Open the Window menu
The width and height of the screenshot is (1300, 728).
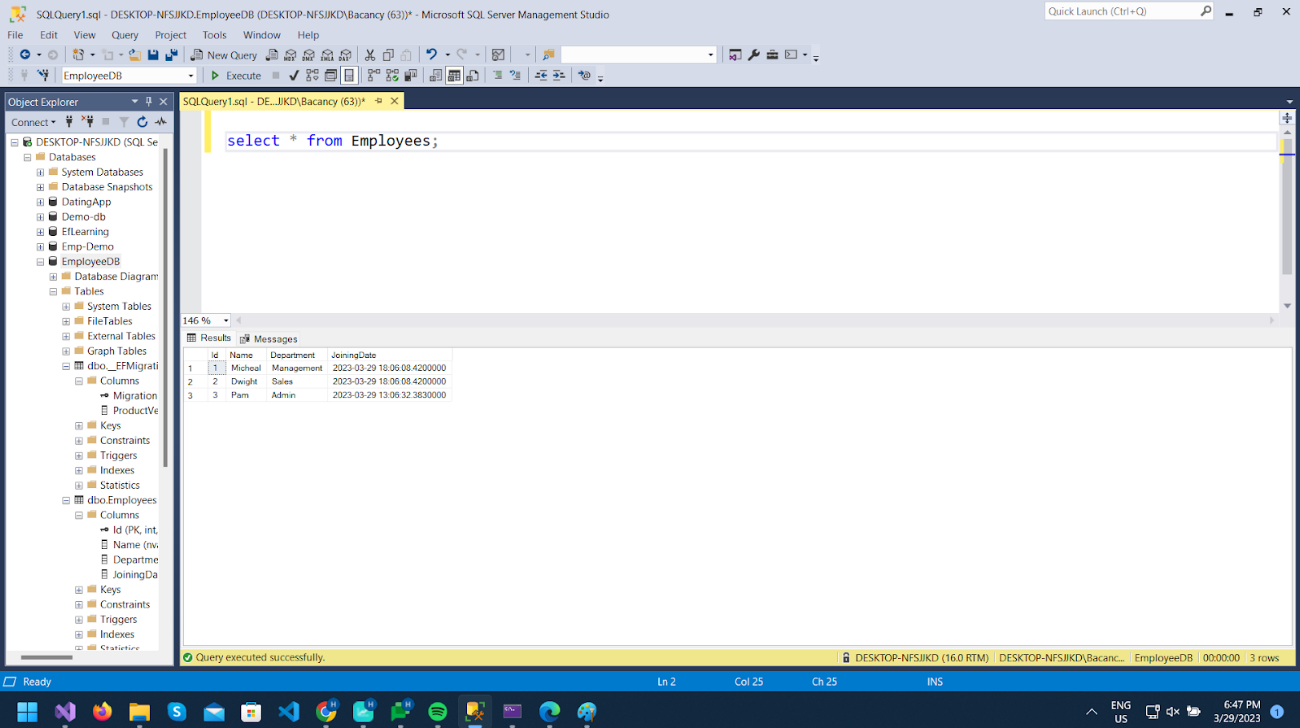click(x=262, y=35)
